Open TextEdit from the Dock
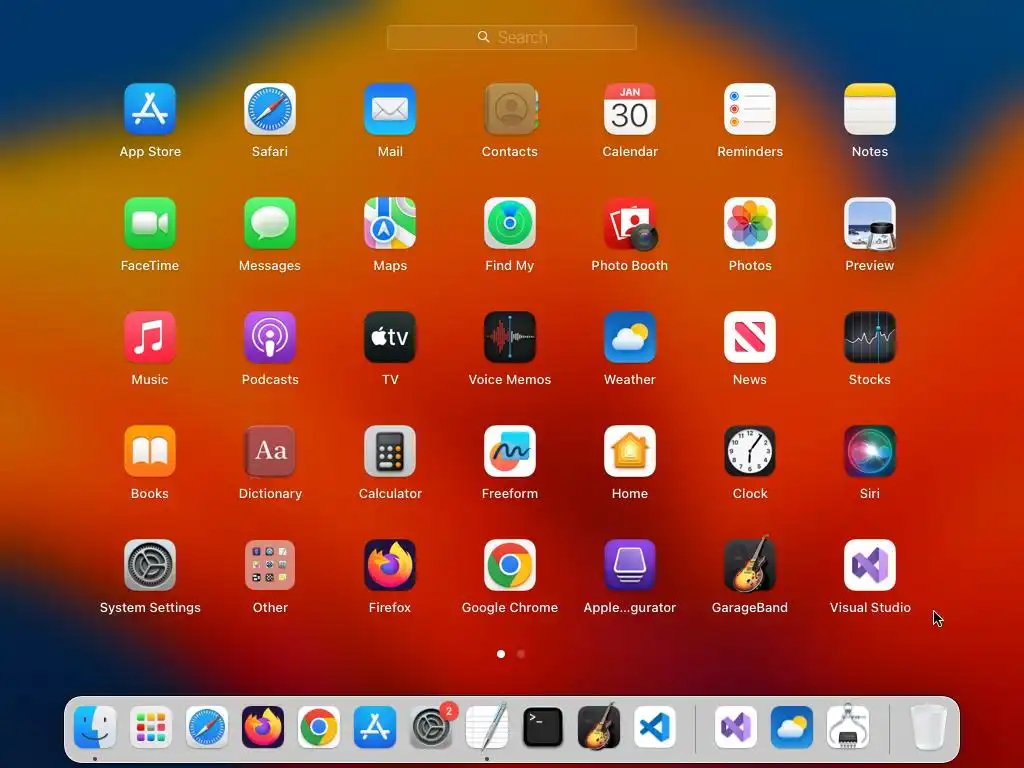 487,727
